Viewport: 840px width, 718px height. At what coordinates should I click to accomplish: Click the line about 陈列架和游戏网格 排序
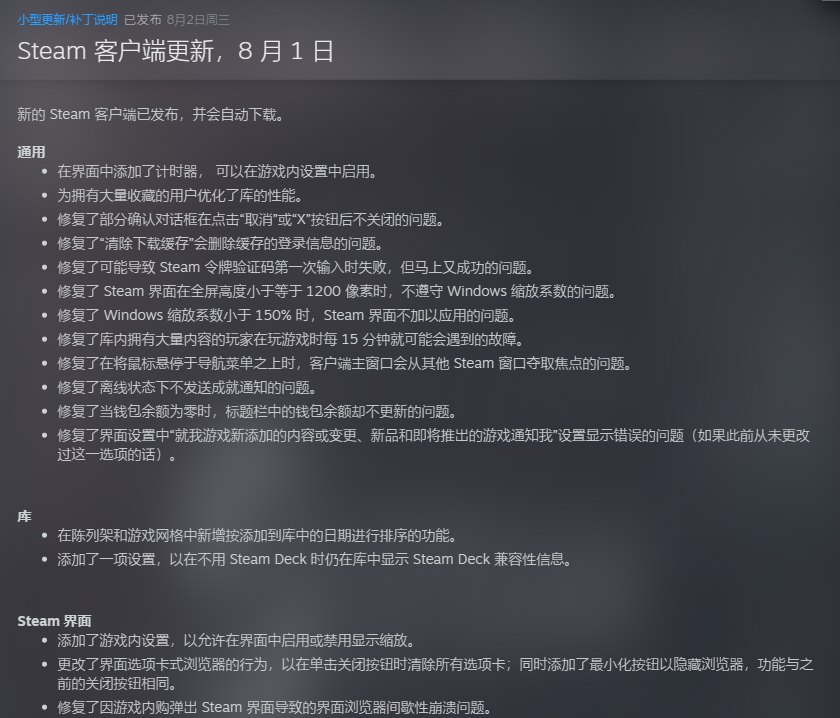tap(257, 535)
